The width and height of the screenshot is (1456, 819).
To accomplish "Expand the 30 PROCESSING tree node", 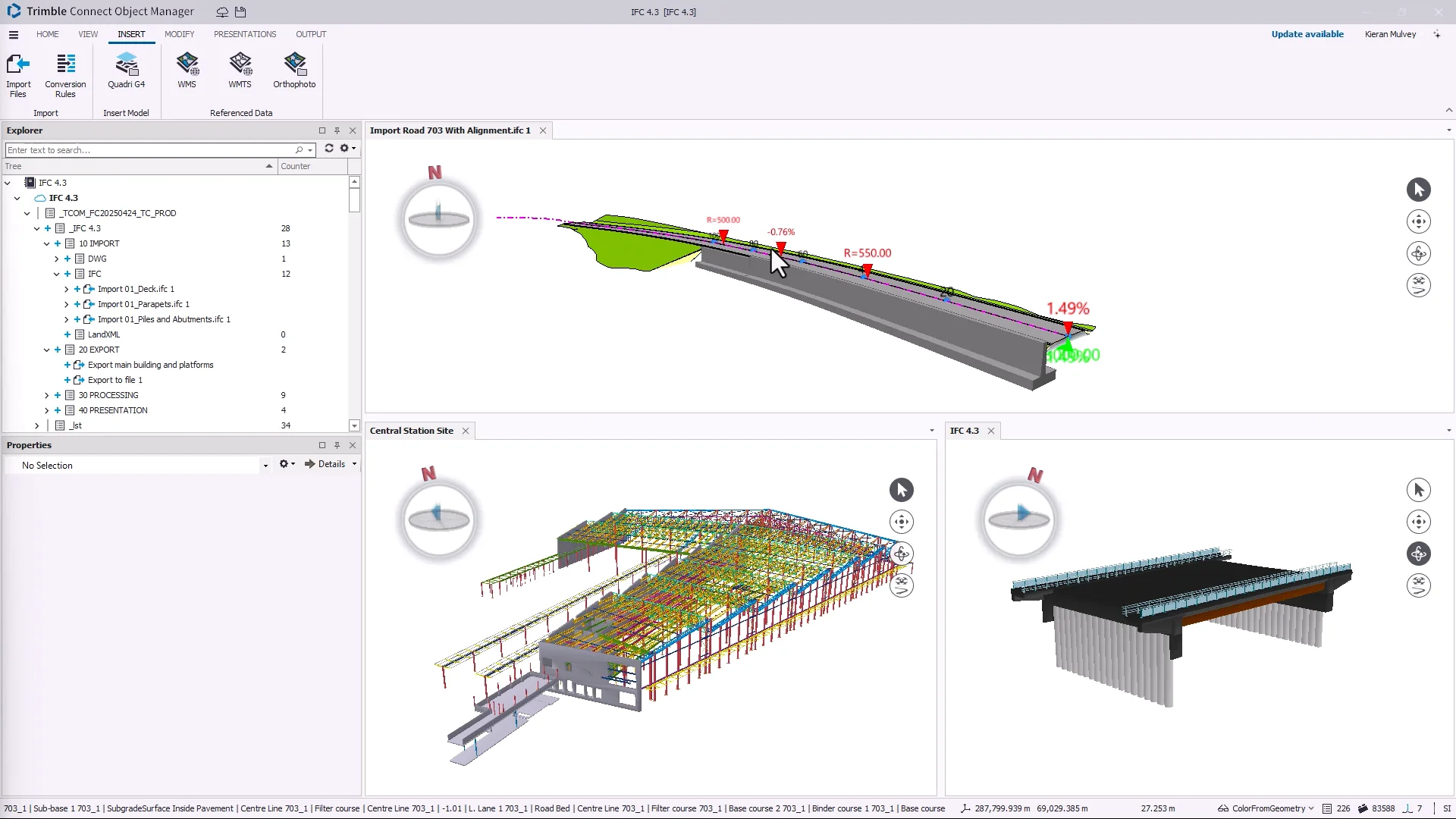I will [x=46, y=395].
